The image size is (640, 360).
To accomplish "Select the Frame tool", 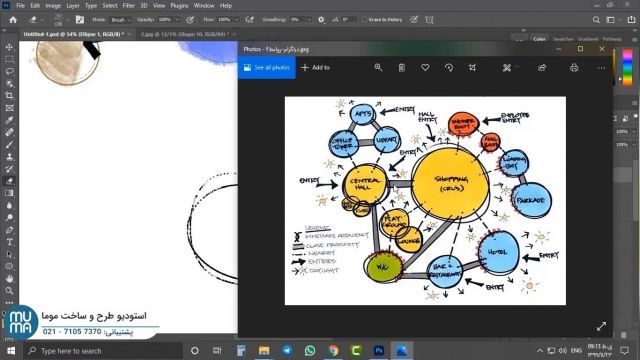I will point(9,108).
